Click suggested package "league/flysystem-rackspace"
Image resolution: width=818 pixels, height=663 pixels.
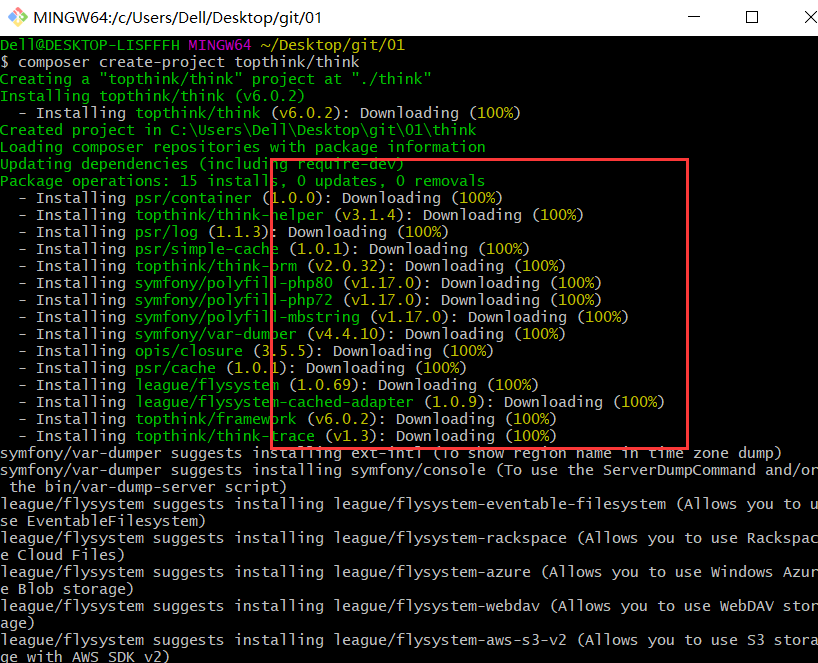450,538
